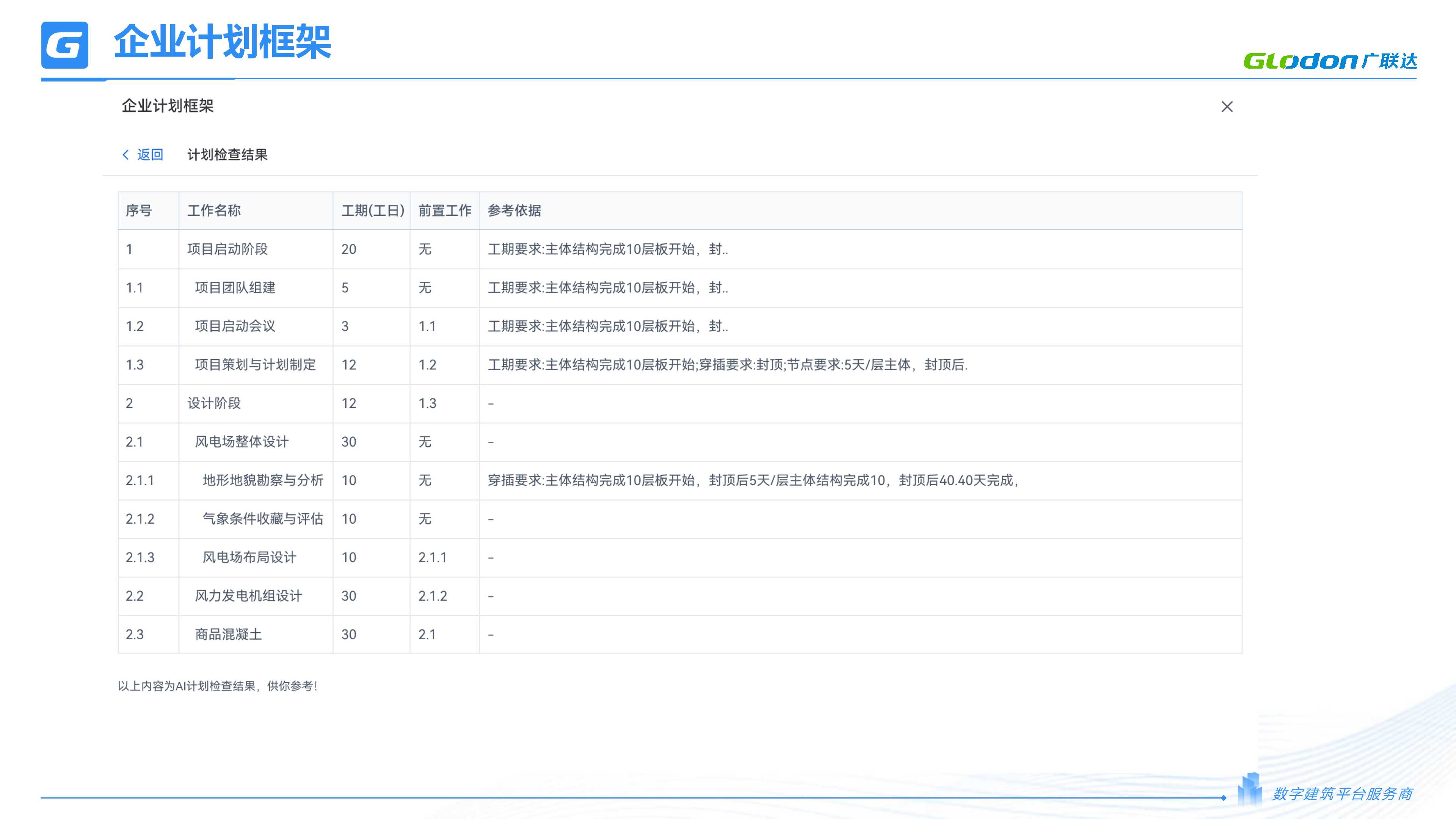
Task: Select the 商品混凝土 row
Action: click(228, 635)
